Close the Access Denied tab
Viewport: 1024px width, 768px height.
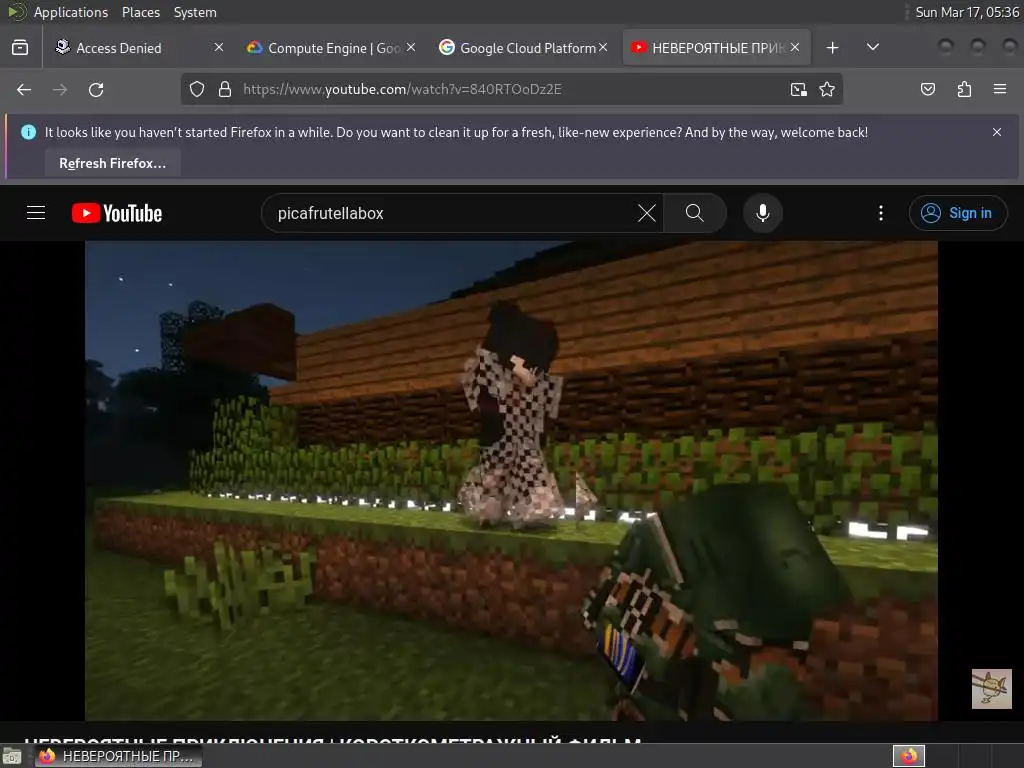[219, 47]
